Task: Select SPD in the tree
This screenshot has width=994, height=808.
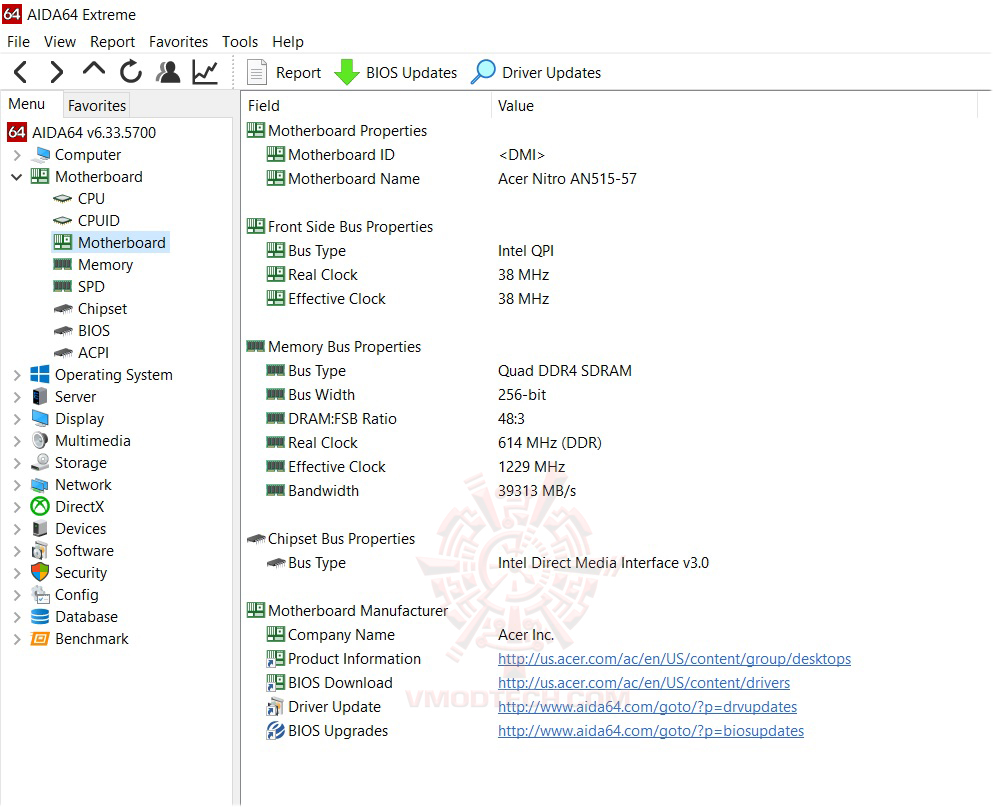Action: [x=91, y=287]
